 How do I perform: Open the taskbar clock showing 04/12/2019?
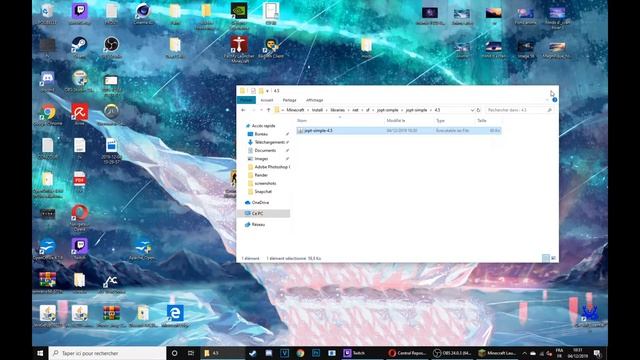[577, 353]
